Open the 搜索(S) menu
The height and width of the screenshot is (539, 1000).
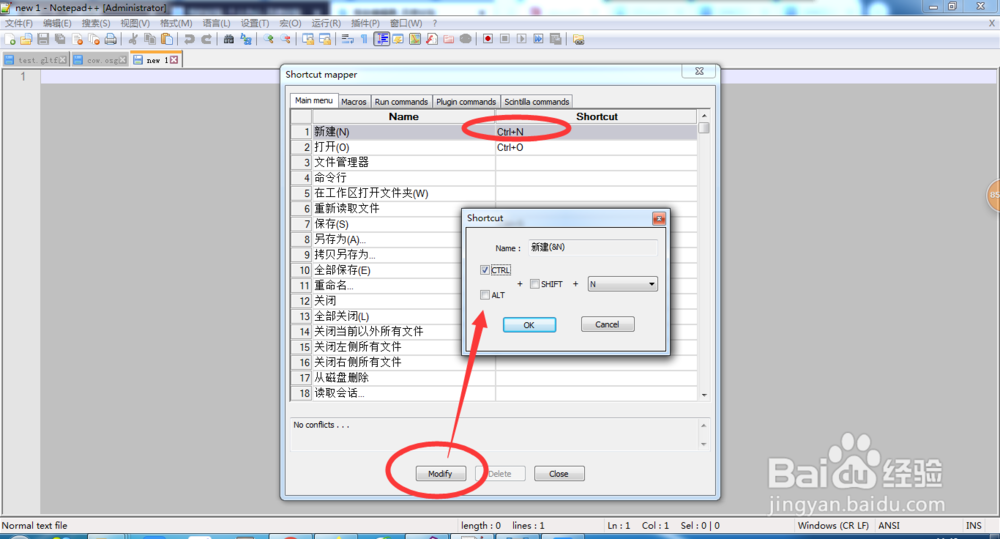[x=96, y=23]
